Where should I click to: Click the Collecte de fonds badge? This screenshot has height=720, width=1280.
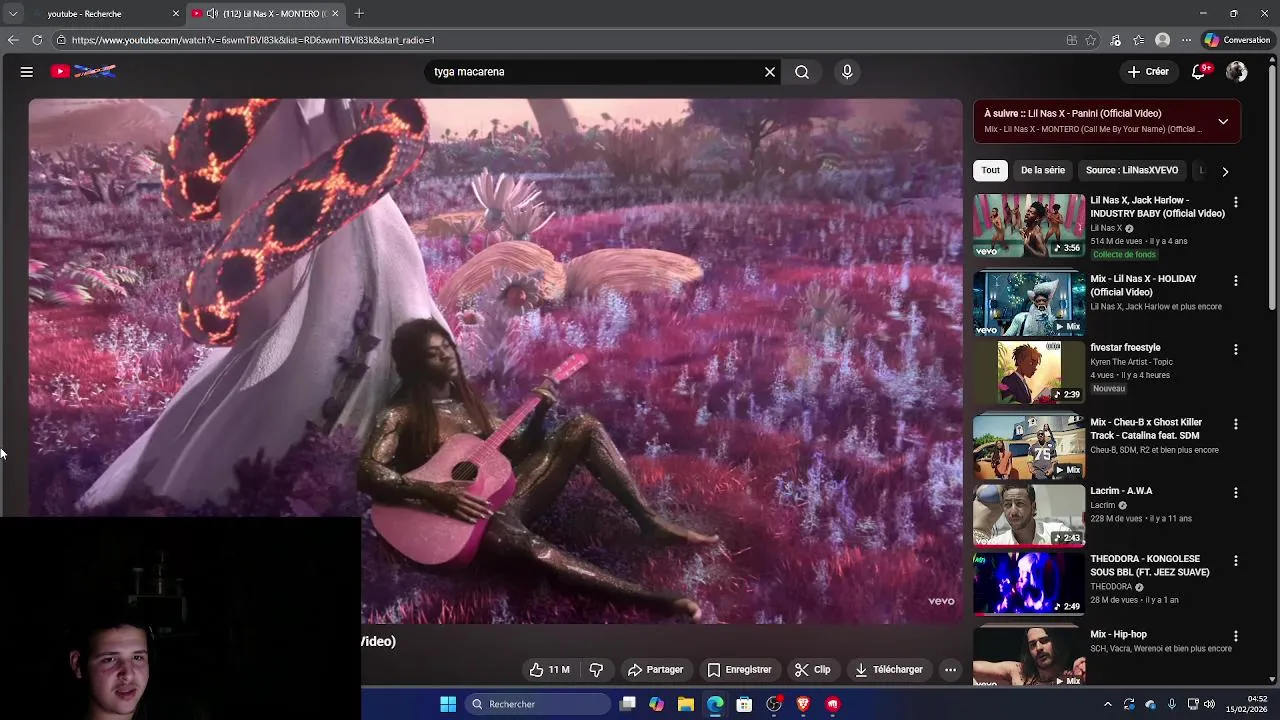click(1124, 255)
